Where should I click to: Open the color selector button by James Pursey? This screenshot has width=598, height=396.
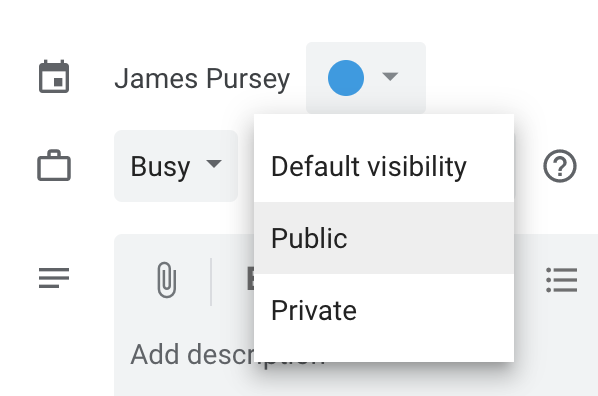tap(366, 78)
